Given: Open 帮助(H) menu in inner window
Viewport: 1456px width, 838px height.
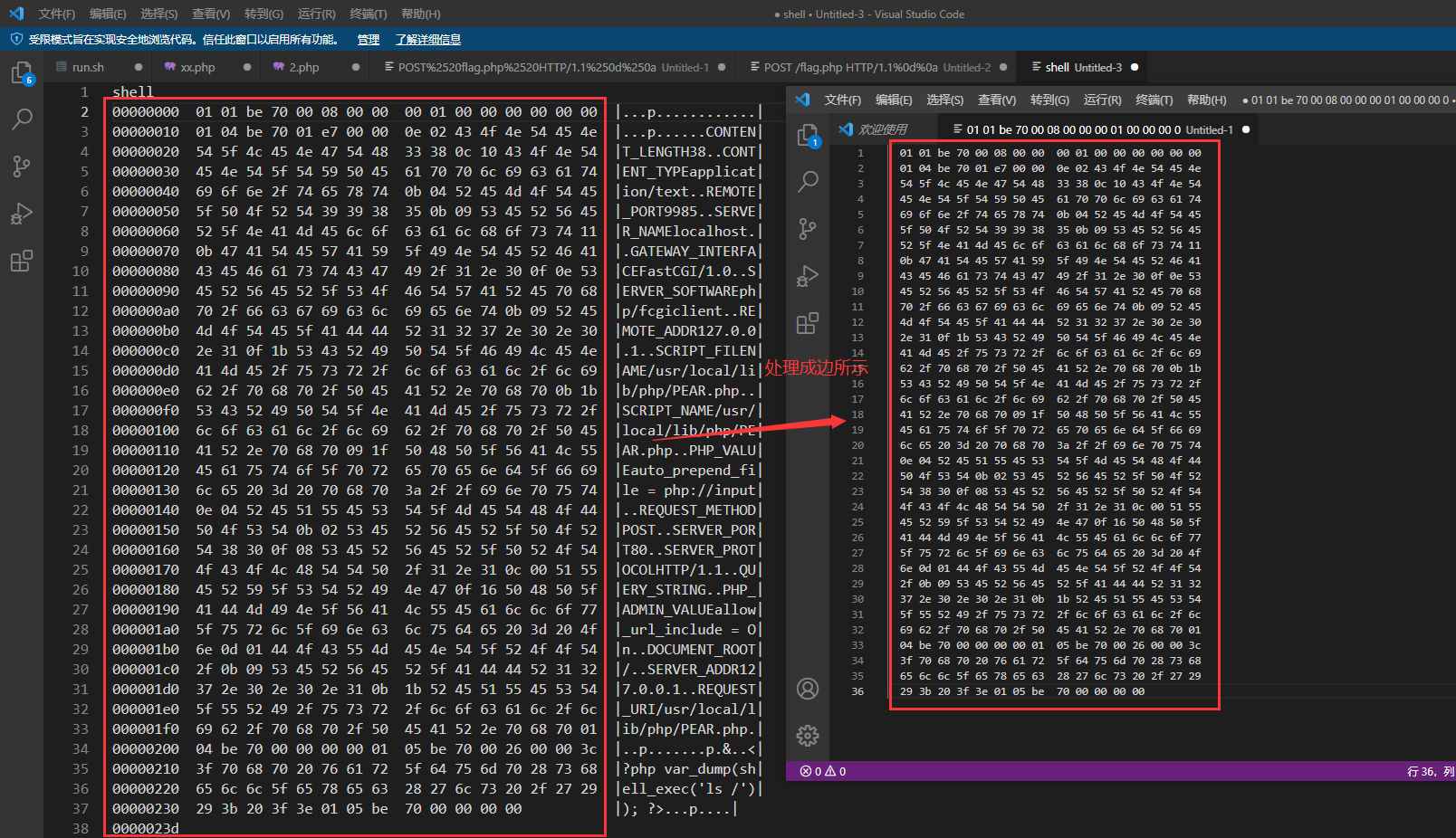Looking at the screenshot, I should [x=1207, y=100].
